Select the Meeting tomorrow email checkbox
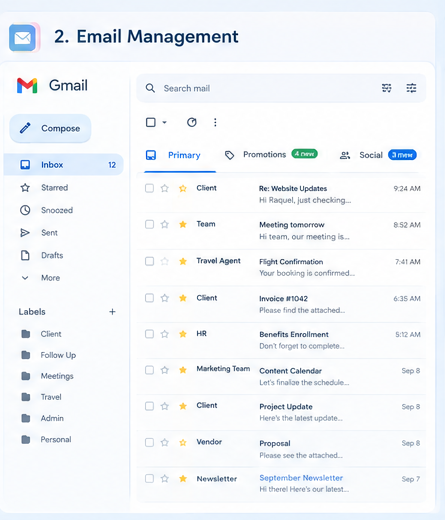445x520 pixels. tap(149, 224)
